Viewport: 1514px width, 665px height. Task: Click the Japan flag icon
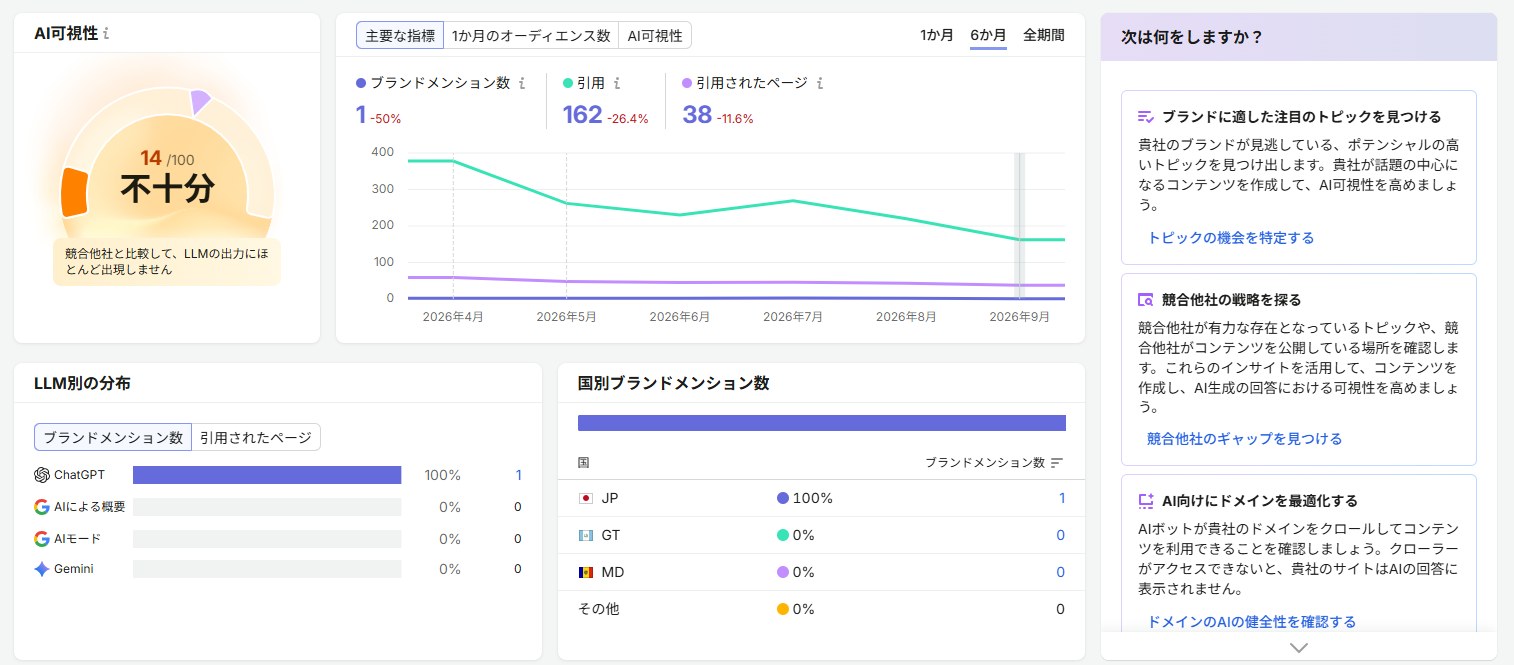tap(586, 498)
